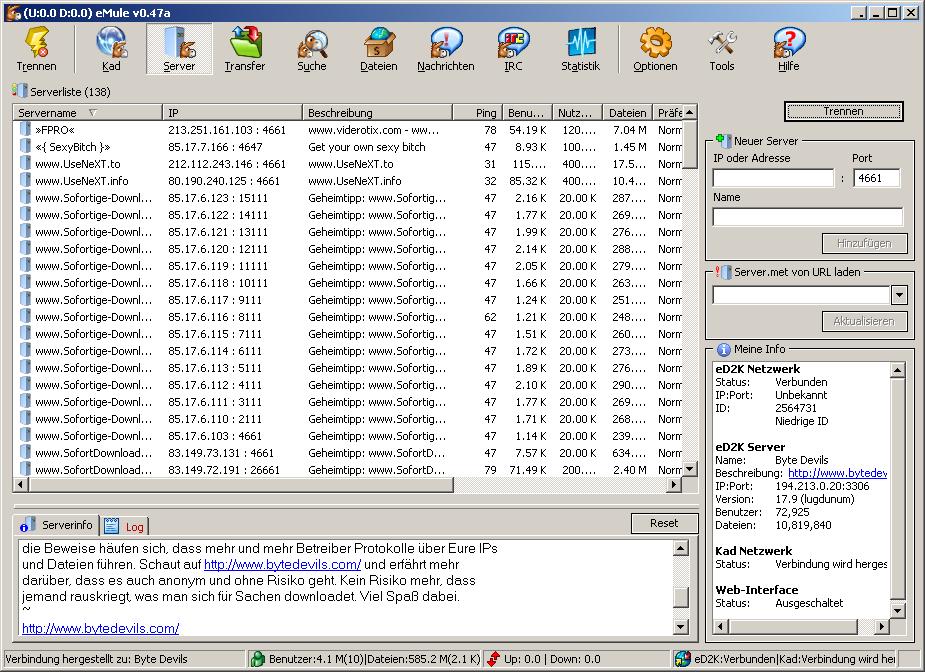This screenshot has width=925, height=672.
Task: Sort the server list by IP column
Action: [232, 113]
